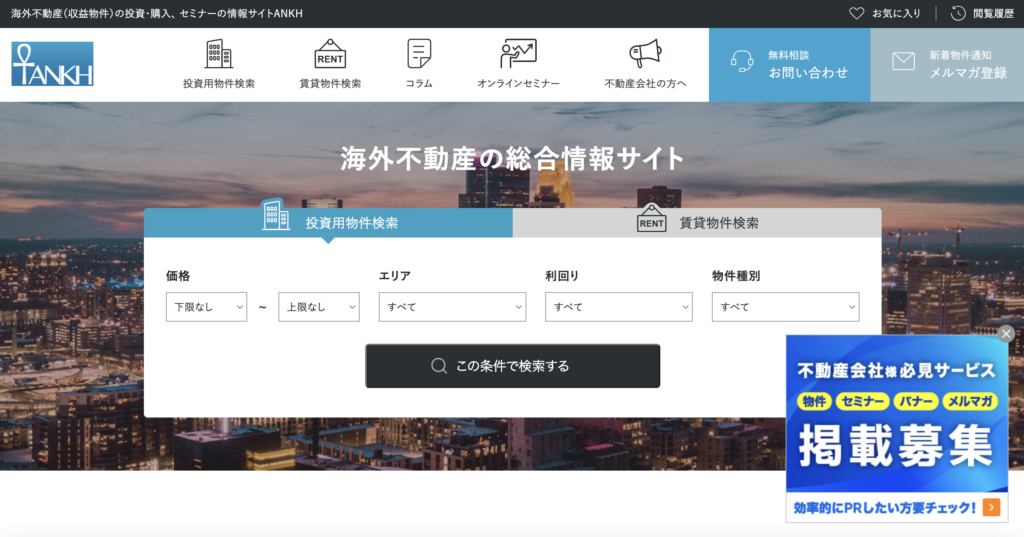
Task: Select the 投資用物件検索 search tab
Action: point(328,223)
